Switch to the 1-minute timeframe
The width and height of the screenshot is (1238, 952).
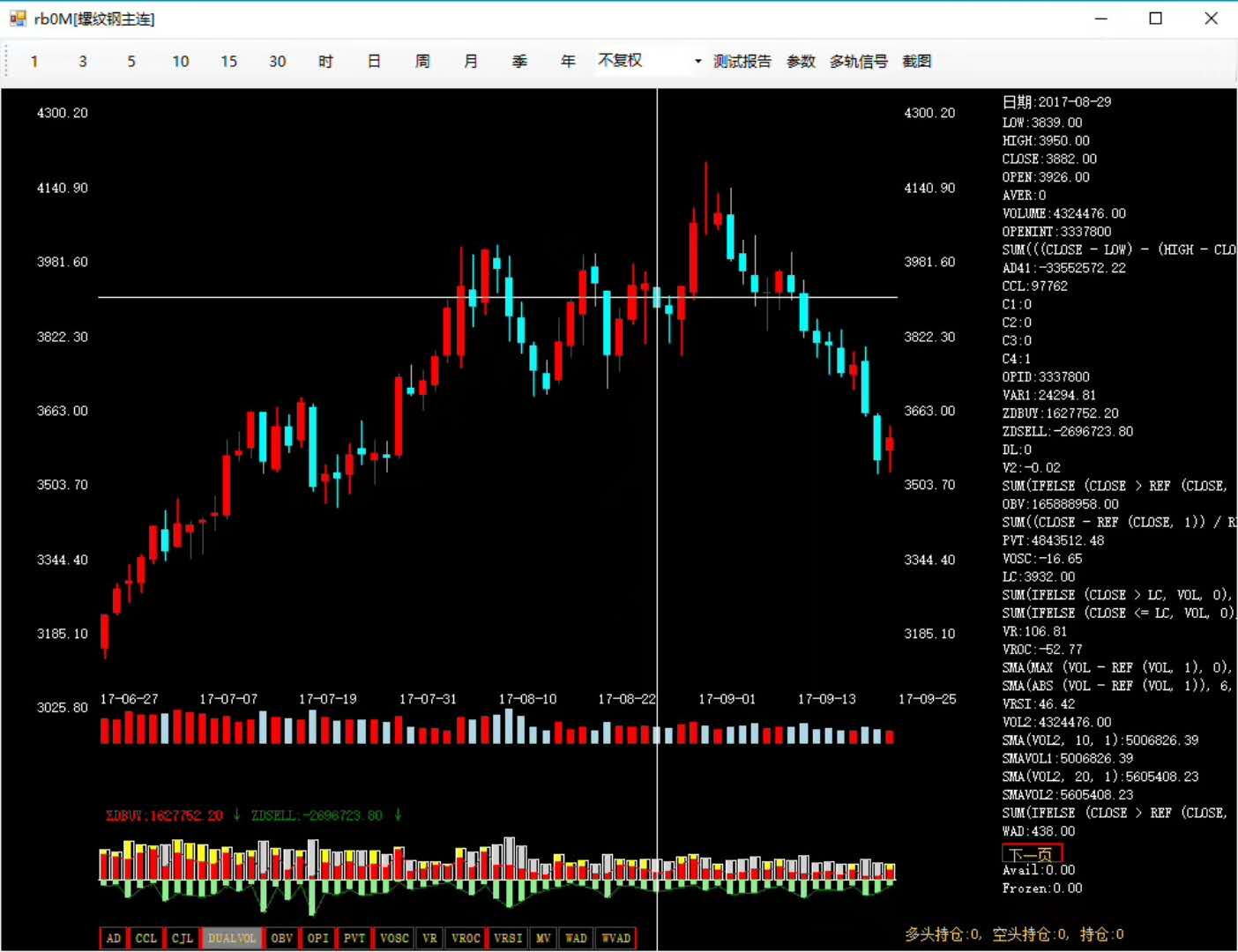[34, 61]
